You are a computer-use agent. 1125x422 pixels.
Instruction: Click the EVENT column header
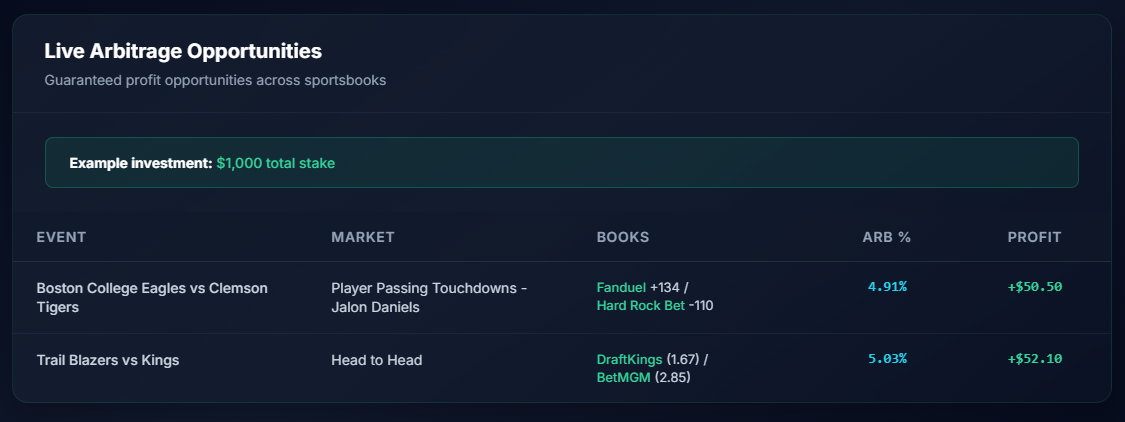[61, 238]
